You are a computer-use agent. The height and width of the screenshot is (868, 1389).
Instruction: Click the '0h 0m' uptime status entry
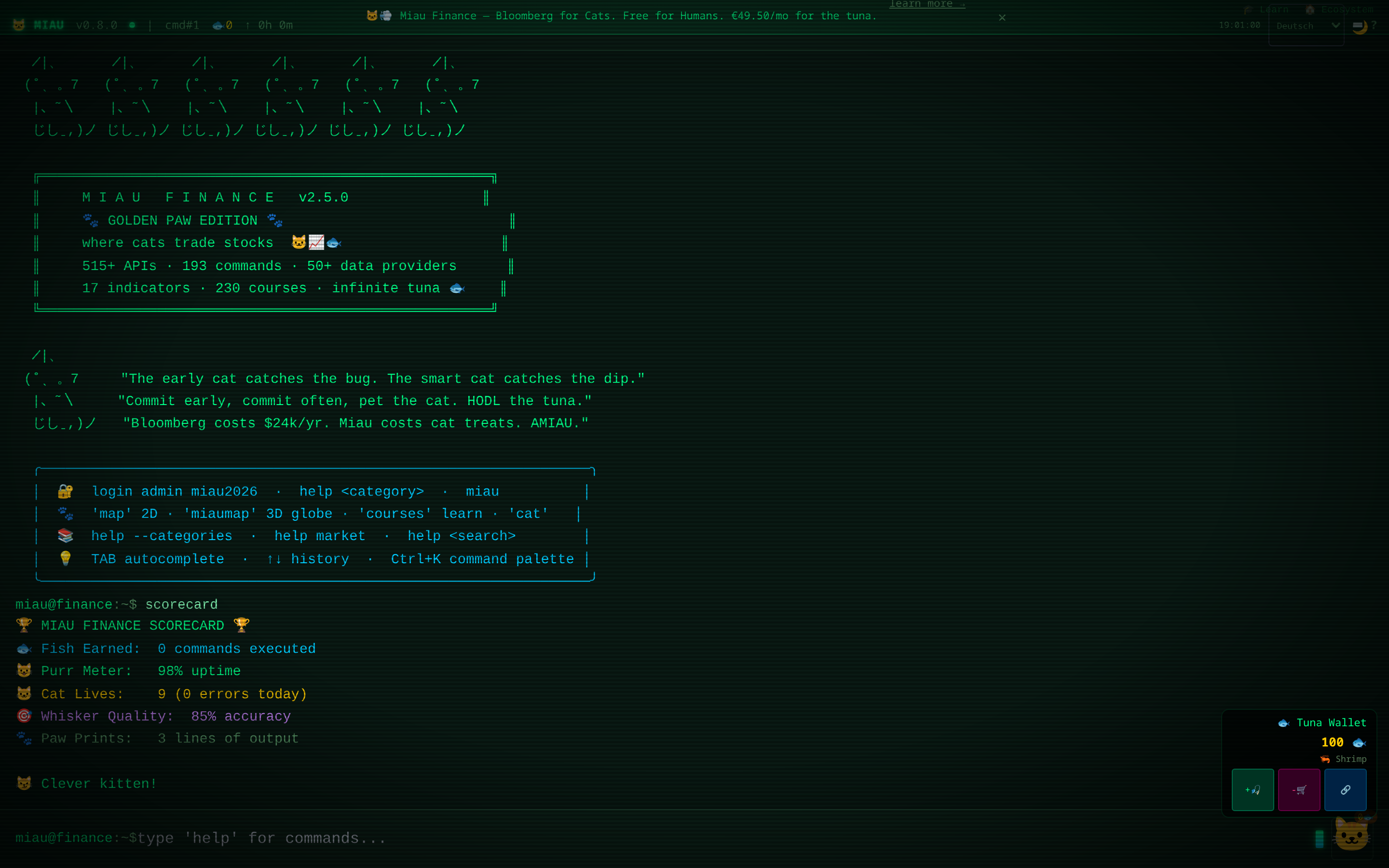(269, 25)
